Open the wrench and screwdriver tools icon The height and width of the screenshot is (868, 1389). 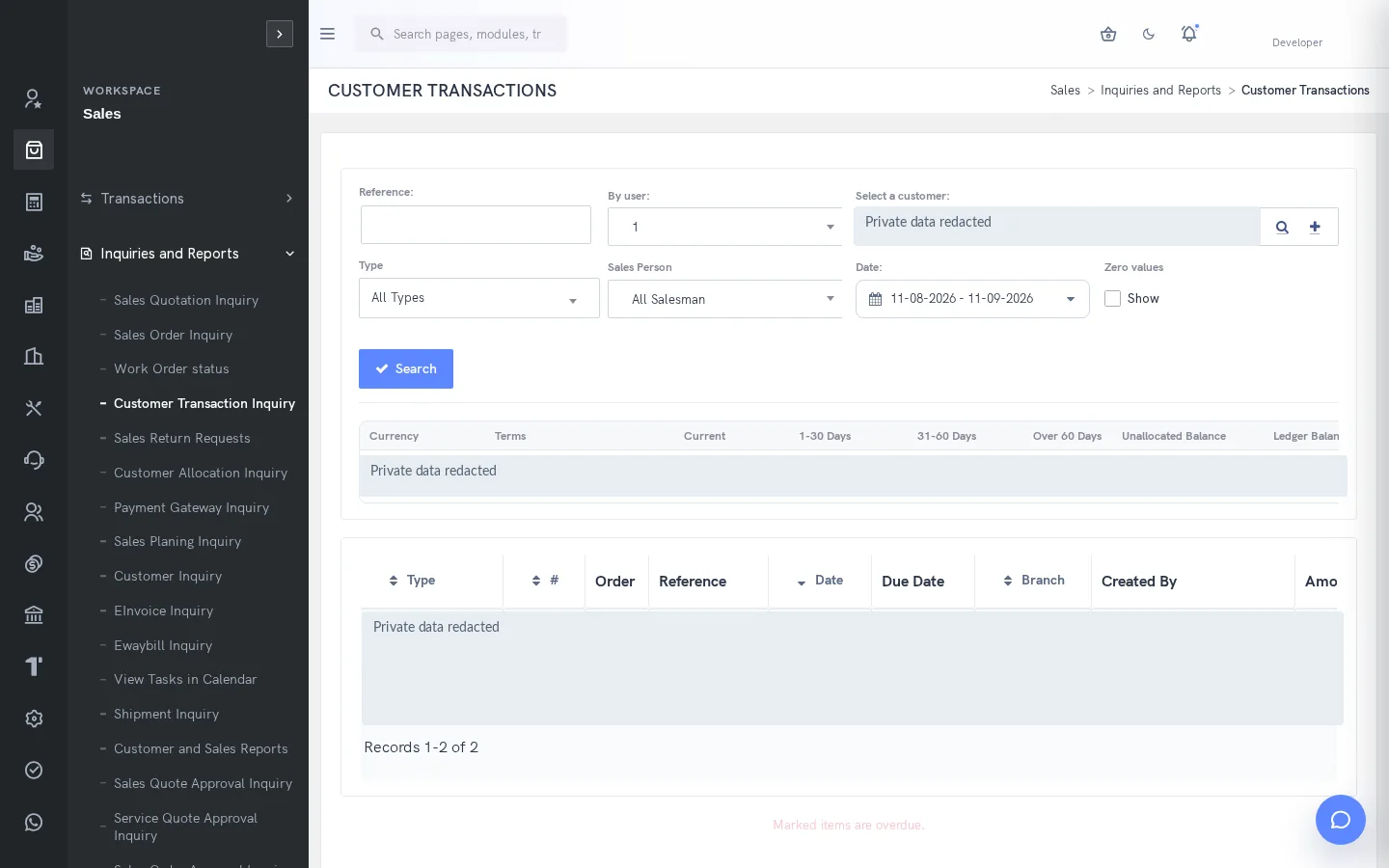(34, 408)
